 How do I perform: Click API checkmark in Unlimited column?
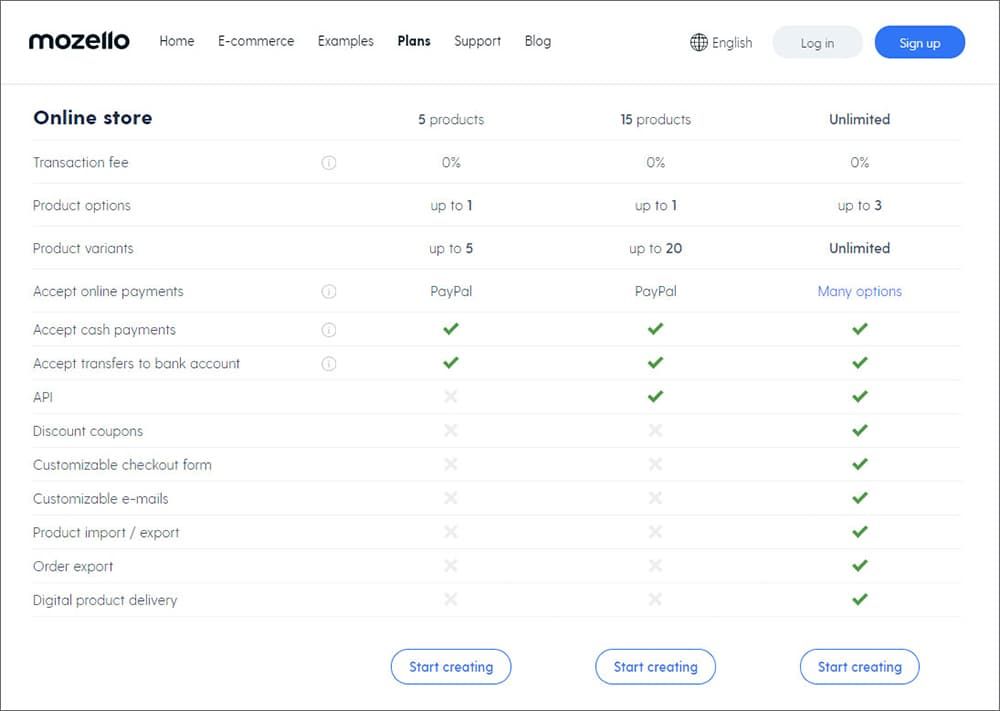coord(860,397)
